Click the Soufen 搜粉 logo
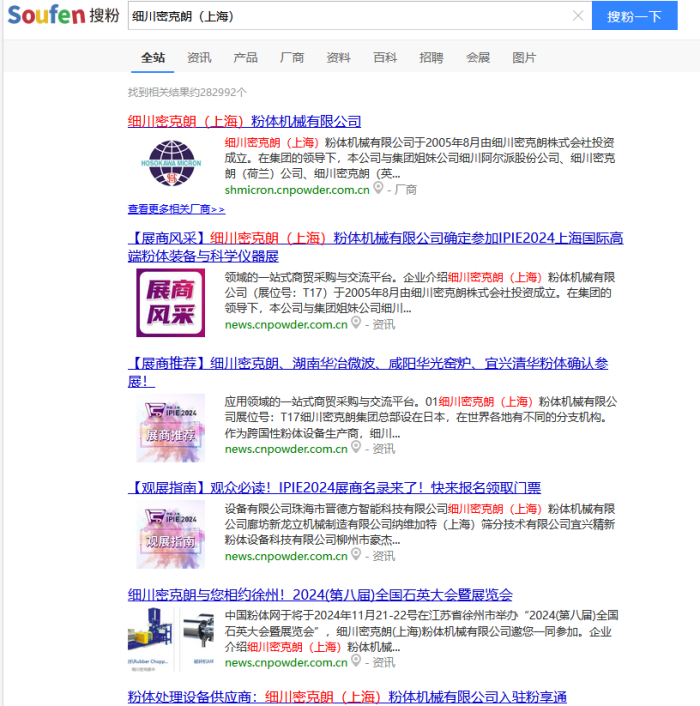700x706 pixels. pyautogui.click(x=61, y=16)
